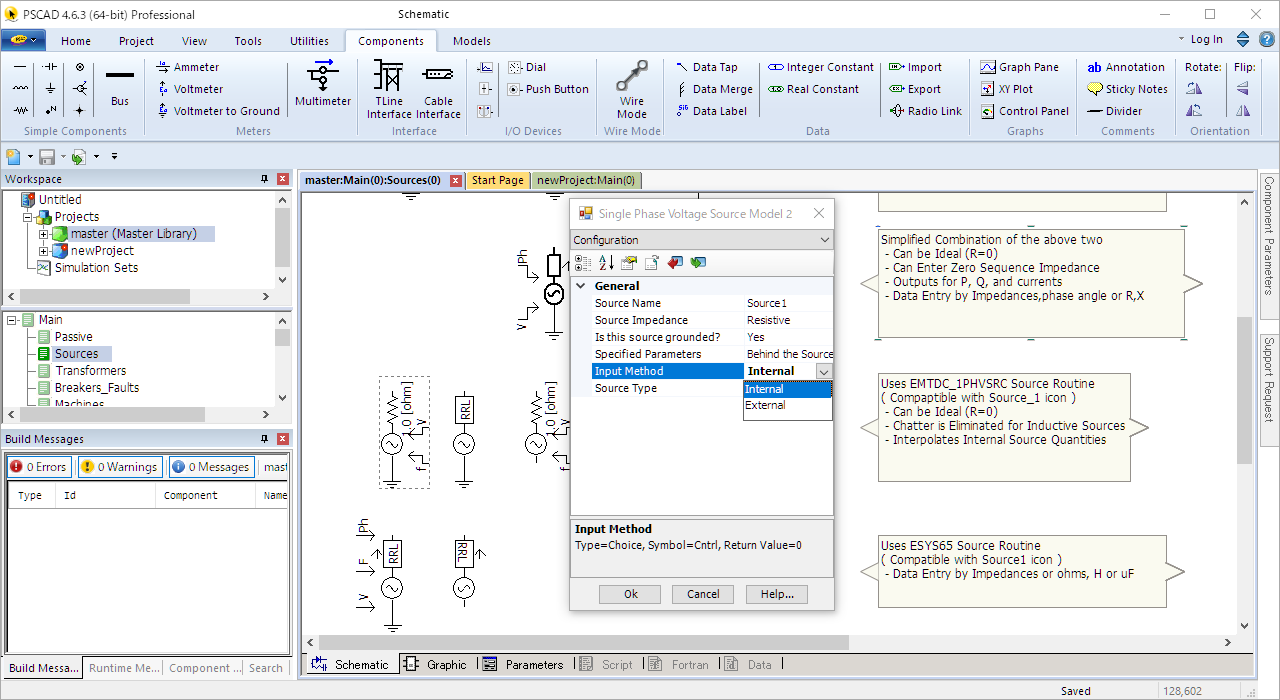Choose Internal in the Input Method list
Screen dimensions: 1280x700
click(x=788, y=389)
